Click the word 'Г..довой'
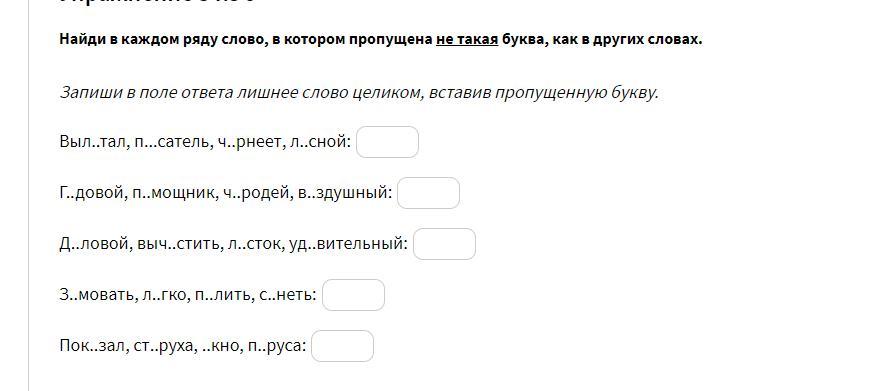This screenshot has width=885, height=391. point(93,193)
